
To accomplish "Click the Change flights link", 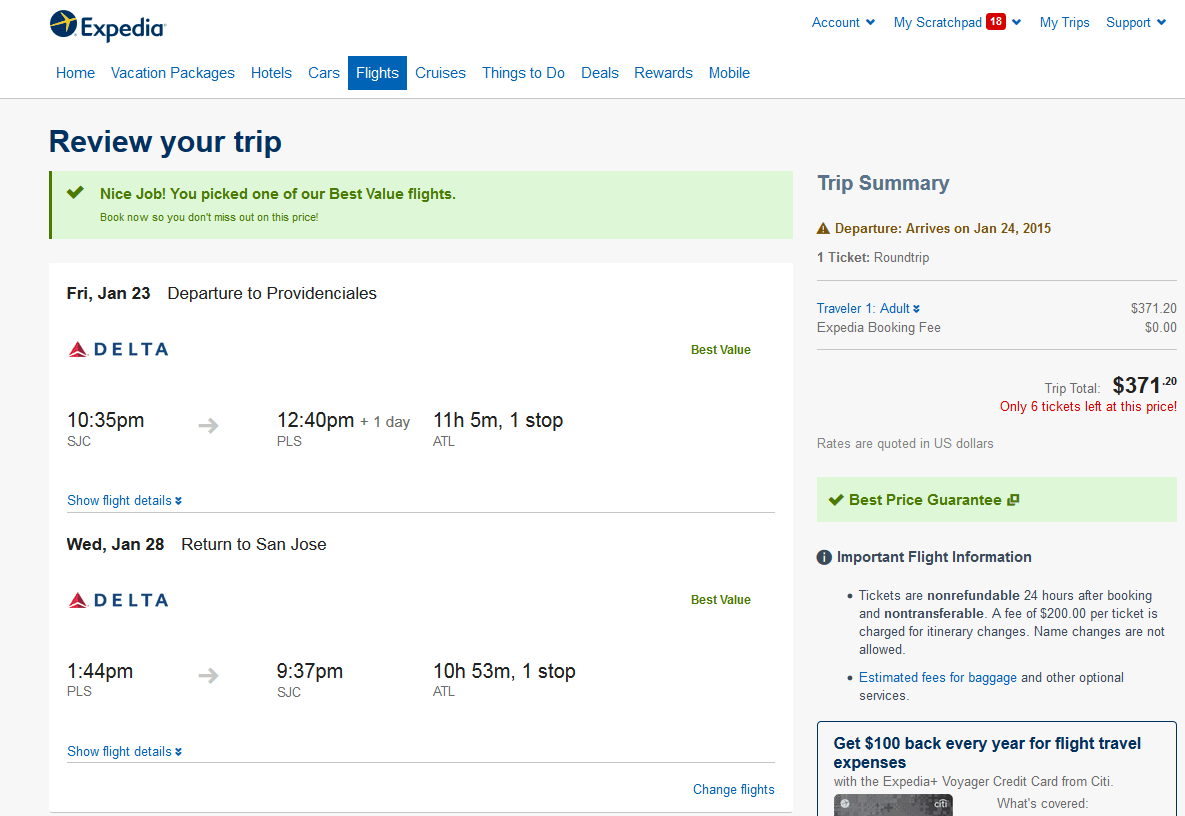I will click(733, 789).
